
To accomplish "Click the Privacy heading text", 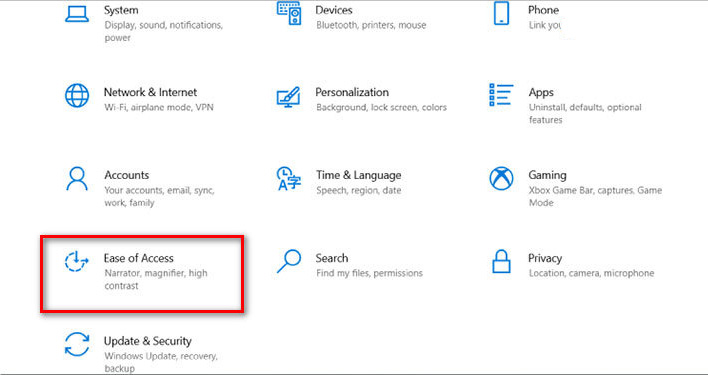I will click(x=545, y=259).
